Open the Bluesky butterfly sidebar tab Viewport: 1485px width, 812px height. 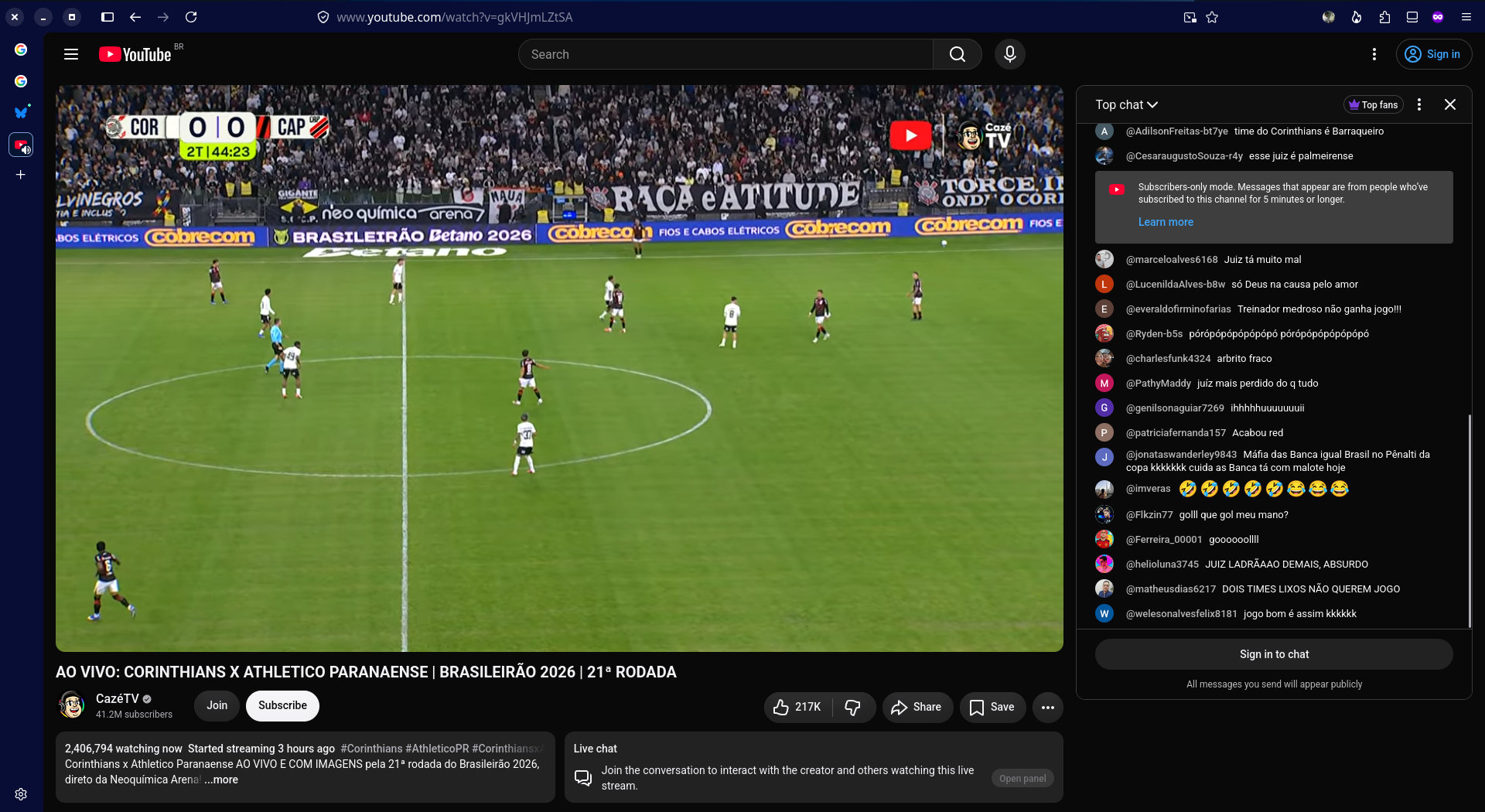click(x=21, y=112)
